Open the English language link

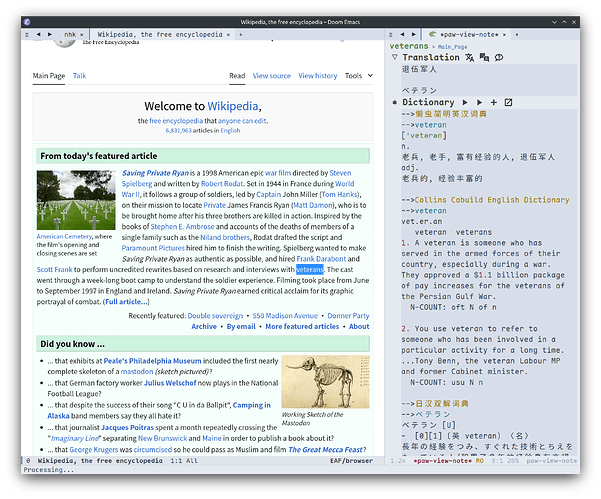tap(230, 130)
